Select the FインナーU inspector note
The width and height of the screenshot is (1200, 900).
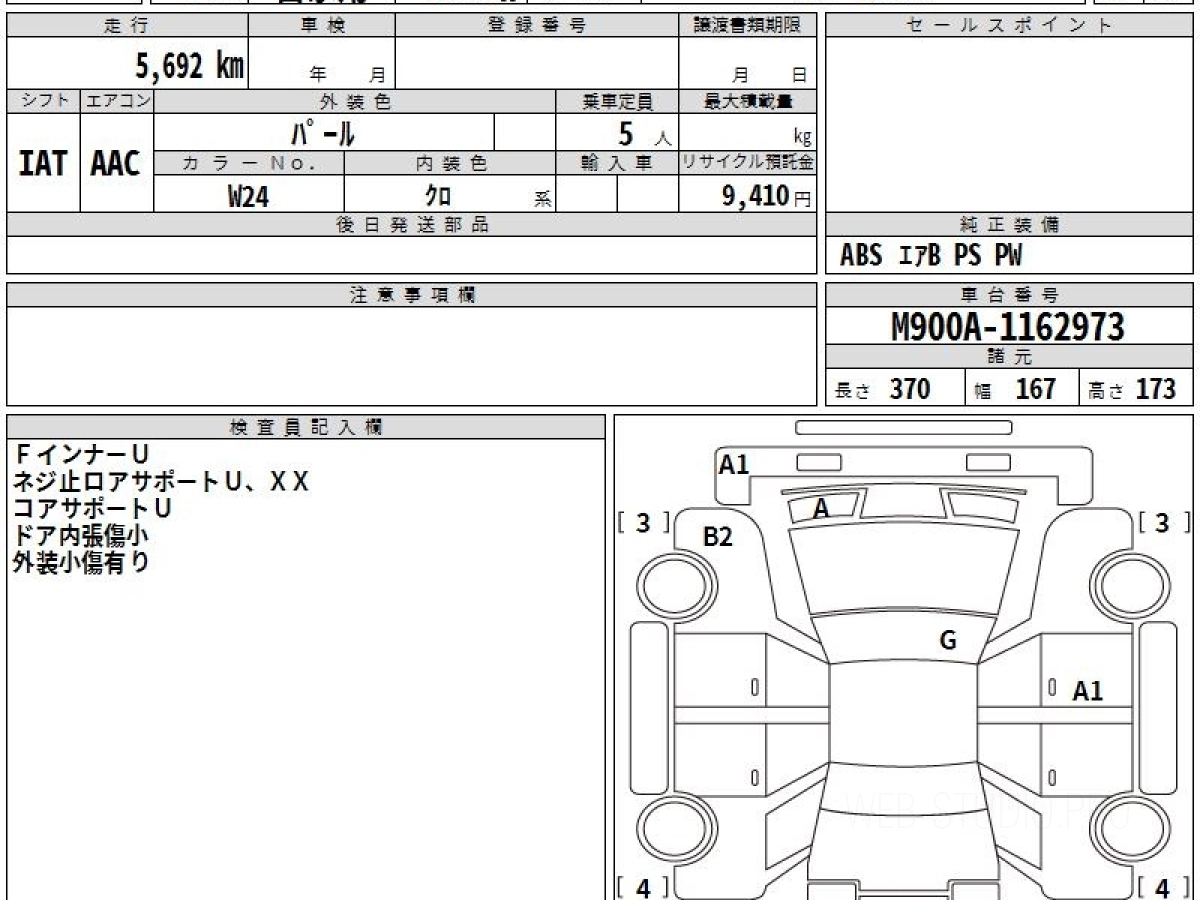coord(81,455)
